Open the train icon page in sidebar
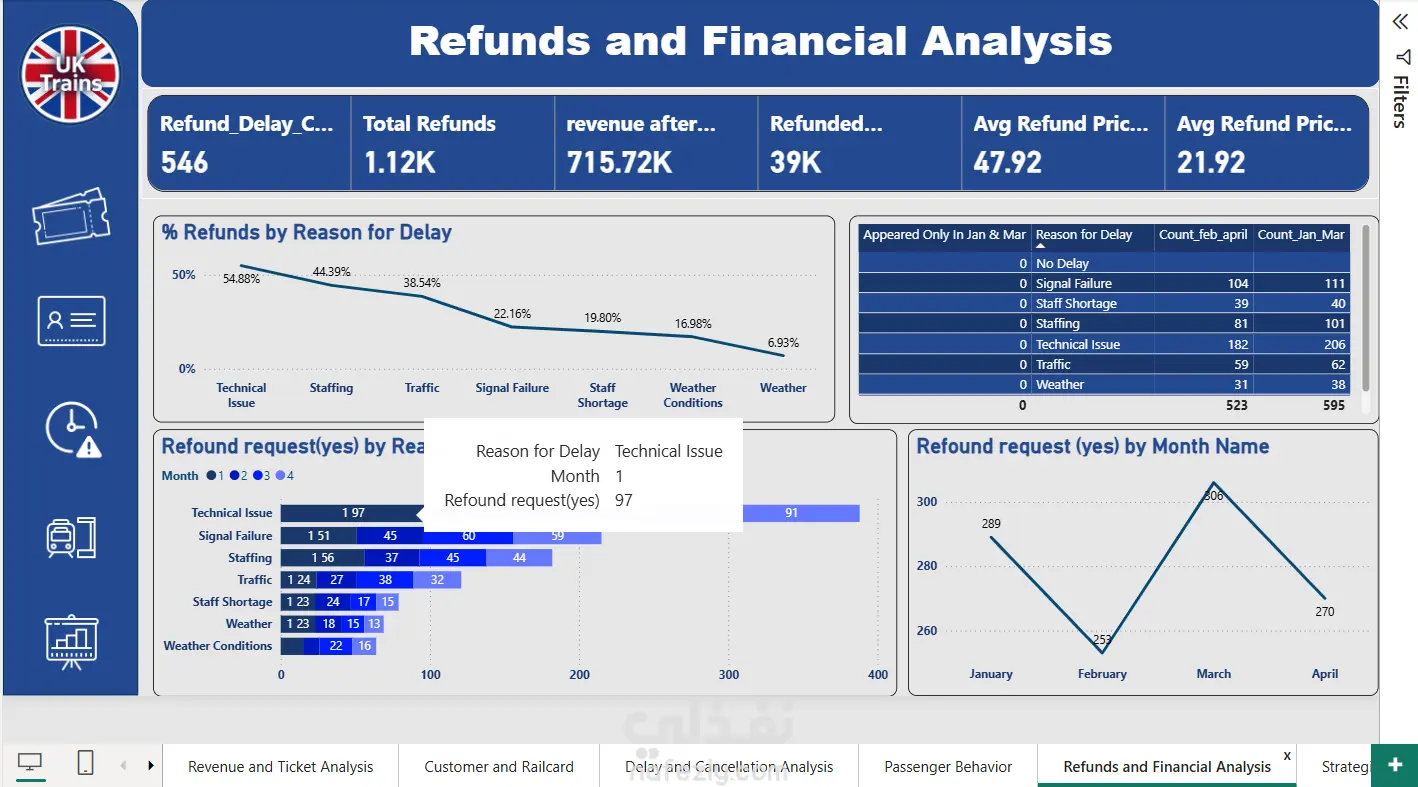The width and height of the screenshot is (1418, 787). click(71, 537)
